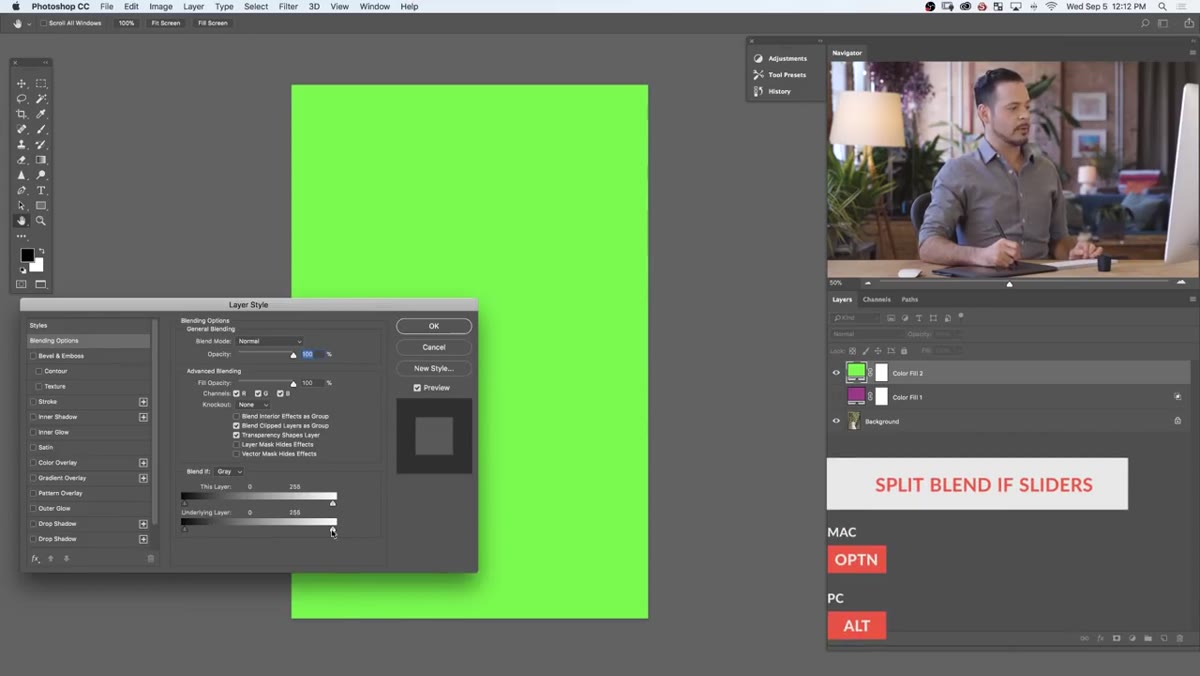Viewport: 1200px width, 676px height.
Task: Switch to the Paths tab
Action: pos(910,299)
